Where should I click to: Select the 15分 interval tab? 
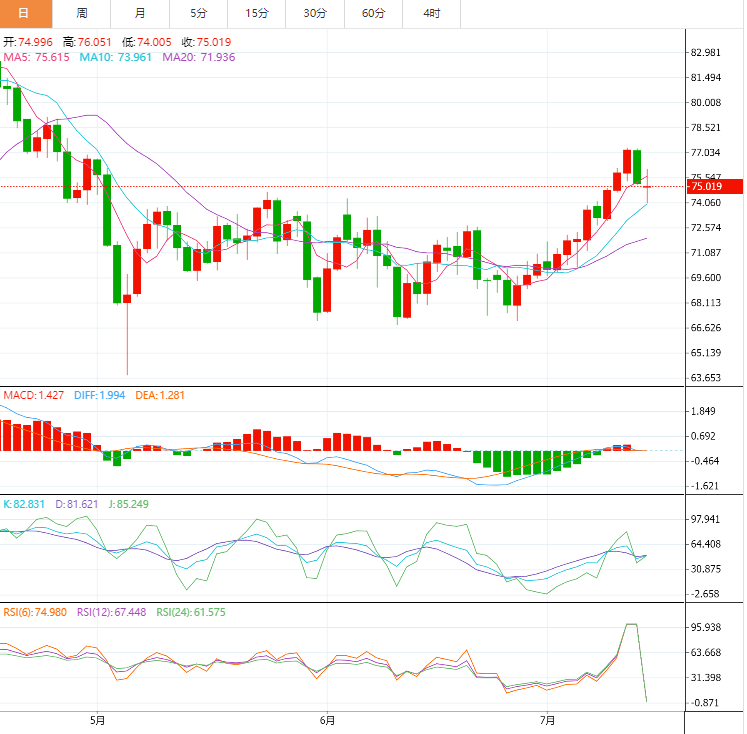(257, 13)
